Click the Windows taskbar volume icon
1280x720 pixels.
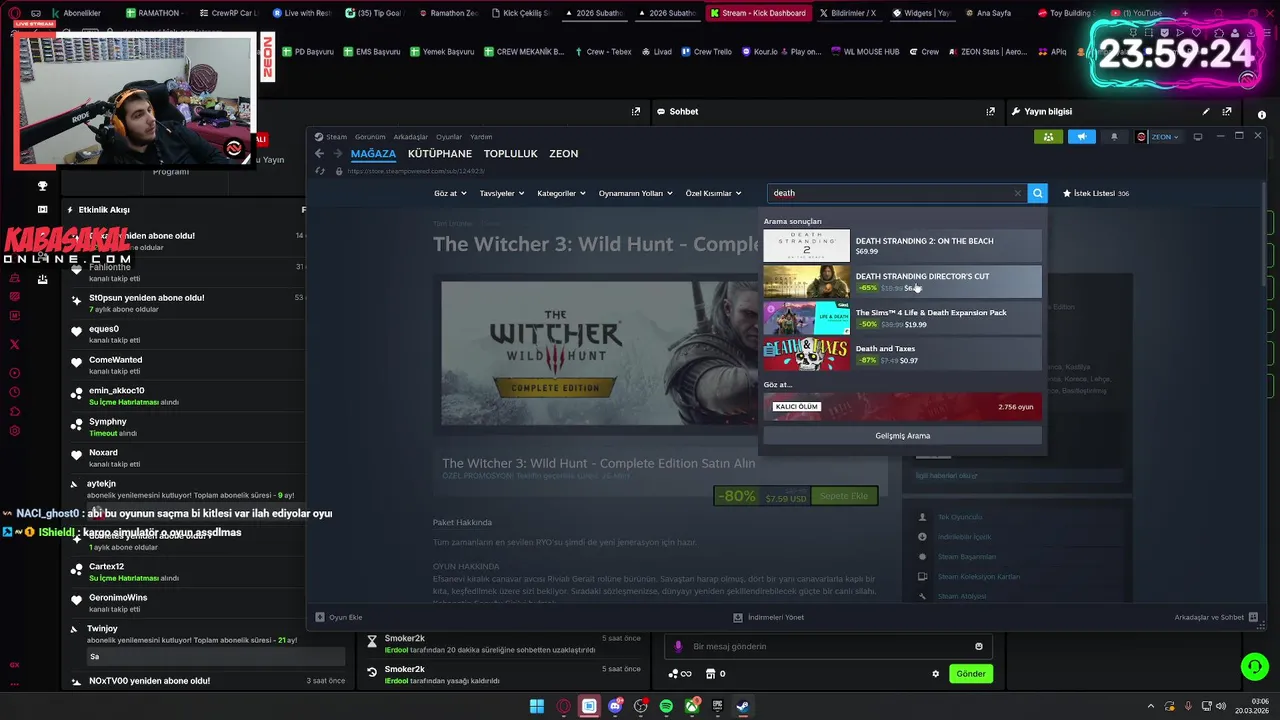1222,706
